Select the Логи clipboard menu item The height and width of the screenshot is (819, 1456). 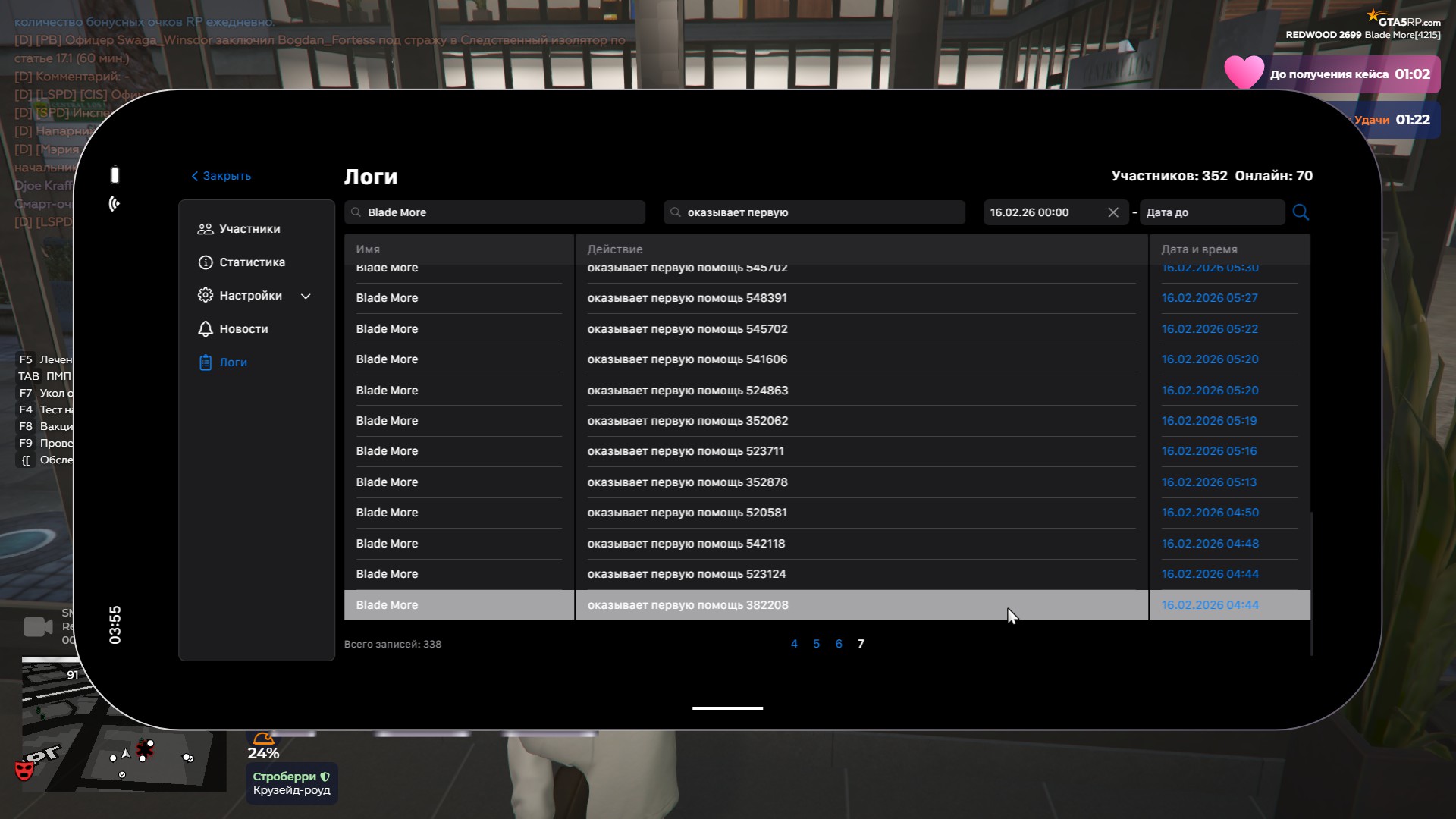tap(232, 362)
